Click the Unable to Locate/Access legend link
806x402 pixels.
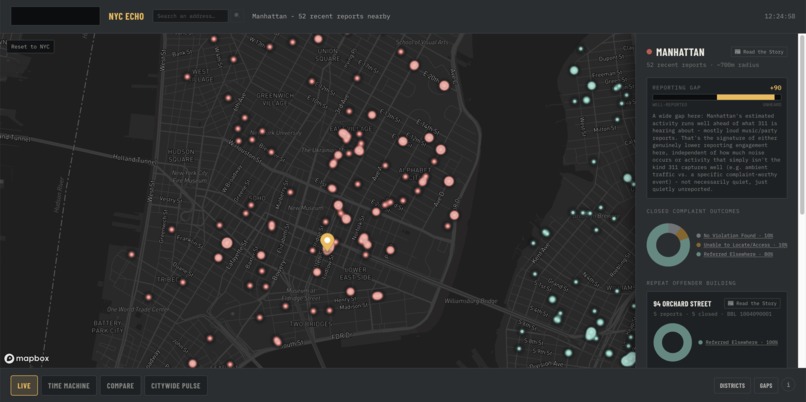point(745,245)
